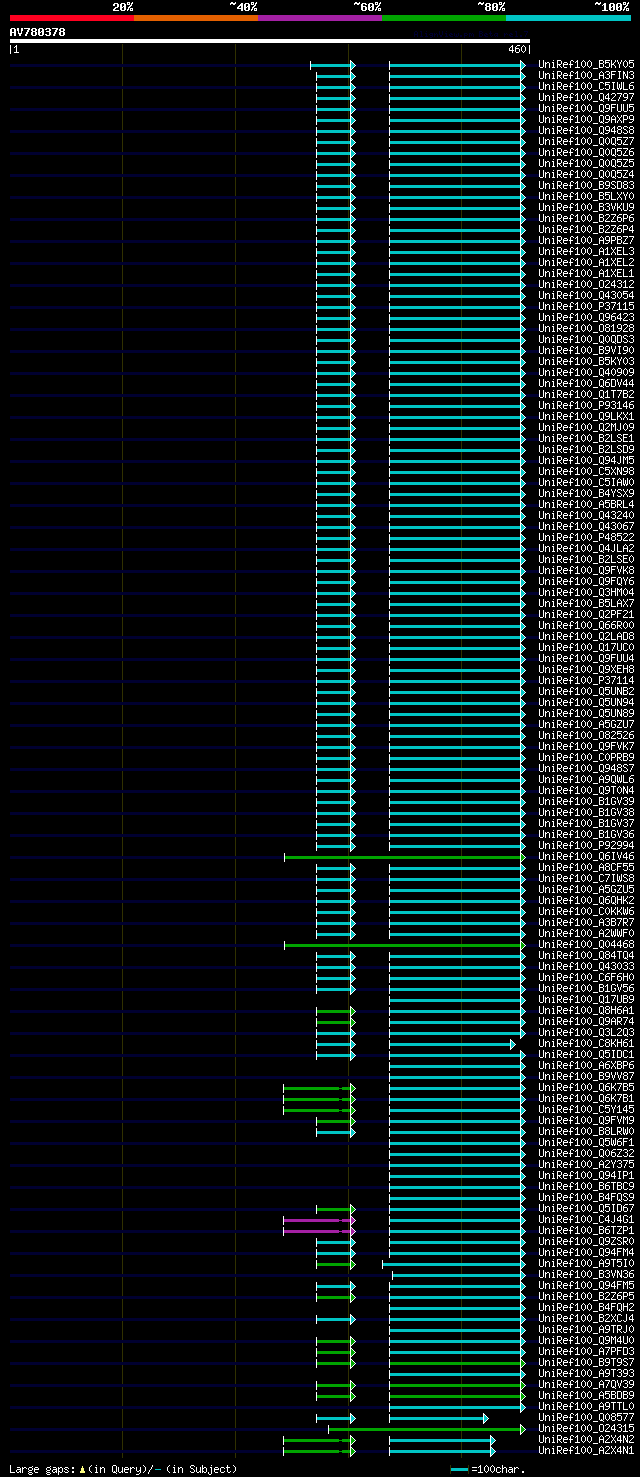Select the UniRef100_A1XEL3 label
Viewport: 640px width, 1477px height.
click(586, 251)
